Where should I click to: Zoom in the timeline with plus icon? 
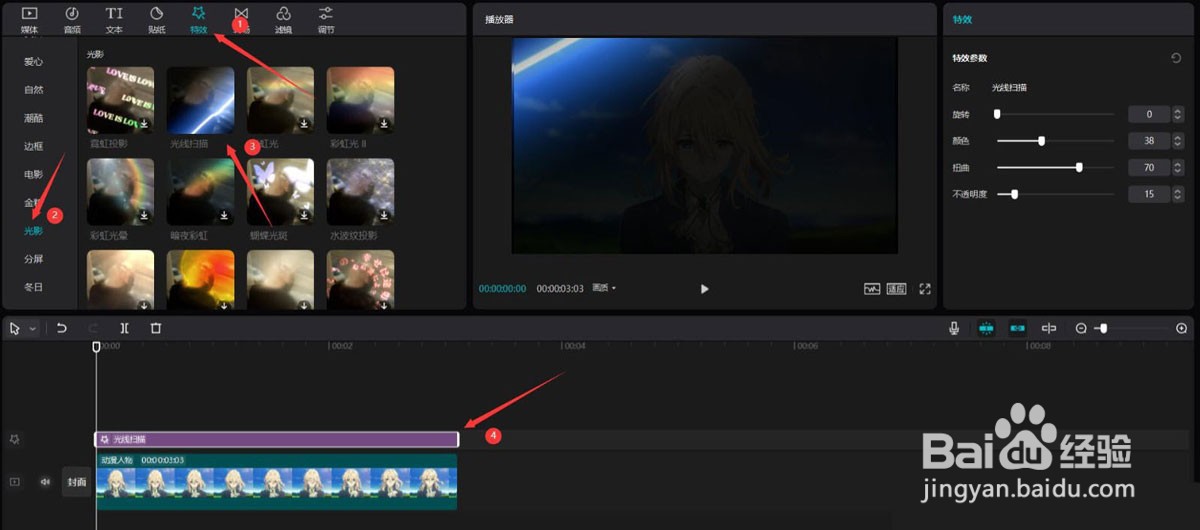click(1181, 328)
